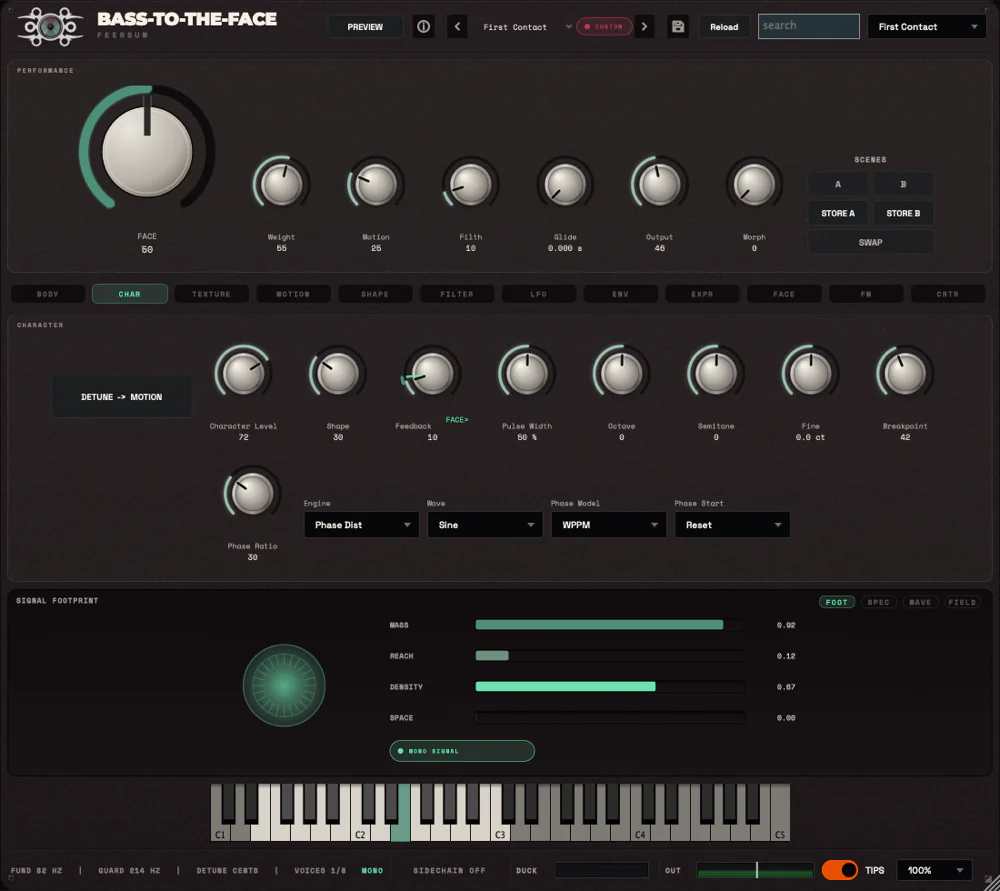This screenshot has width=1000, height=891.
Task: Open the Engine dropdown showing Phase Dist
Action: point(361,525)
